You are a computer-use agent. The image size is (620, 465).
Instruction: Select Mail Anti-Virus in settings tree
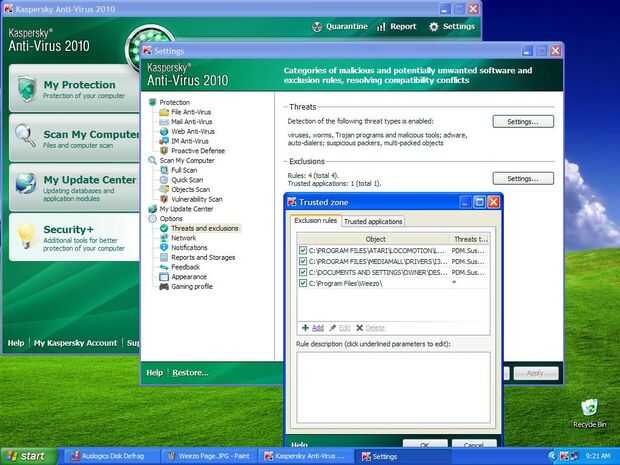point(191,122)
